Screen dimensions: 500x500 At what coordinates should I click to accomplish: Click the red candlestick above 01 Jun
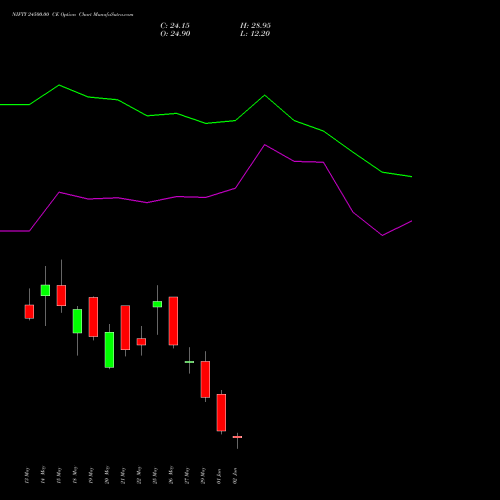click(x=221, y=413)
